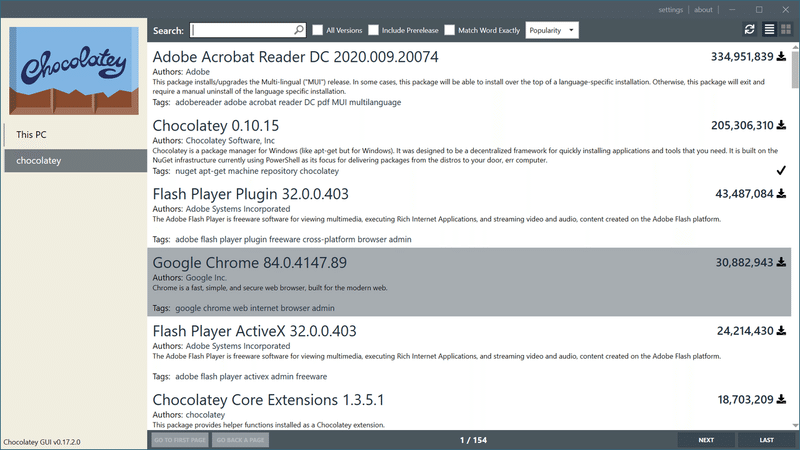Enable the All Versions checkbox
800x450 pixels.
tap(317, 30)
